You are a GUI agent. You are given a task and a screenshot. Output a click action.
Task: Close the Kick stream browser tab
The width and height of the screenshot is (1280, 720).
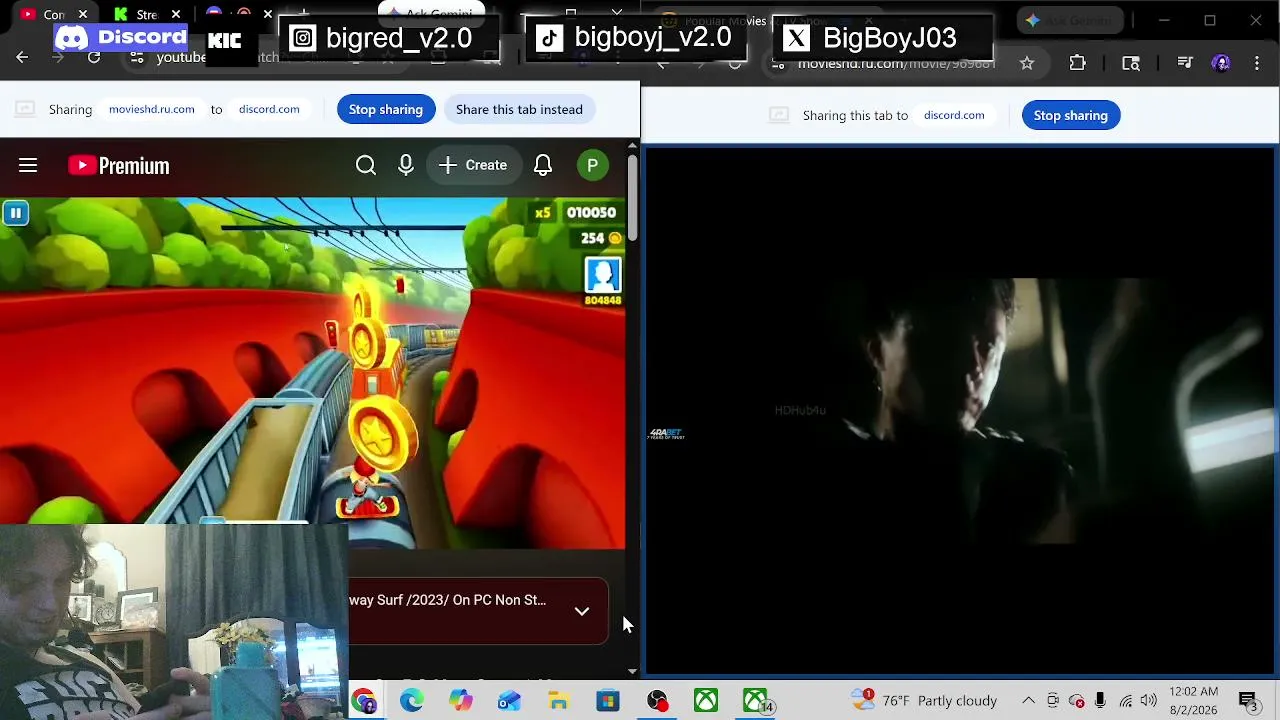pos(175,14)
